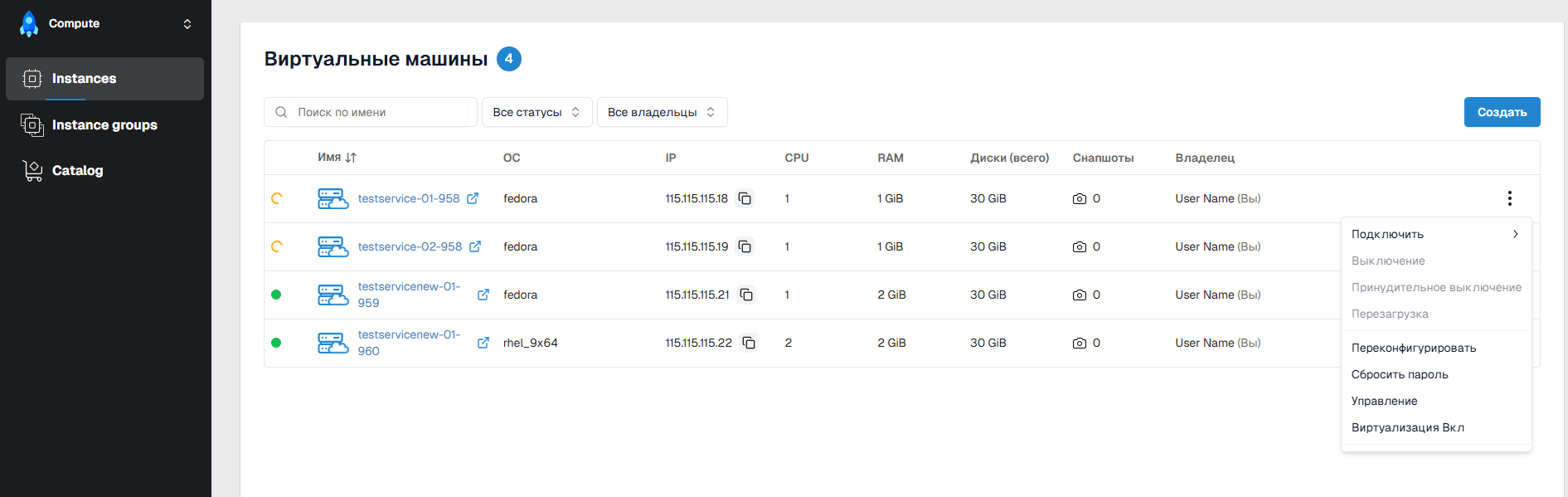
Task: Open the testservice-02-958 instance link
Action: point(410,246)
